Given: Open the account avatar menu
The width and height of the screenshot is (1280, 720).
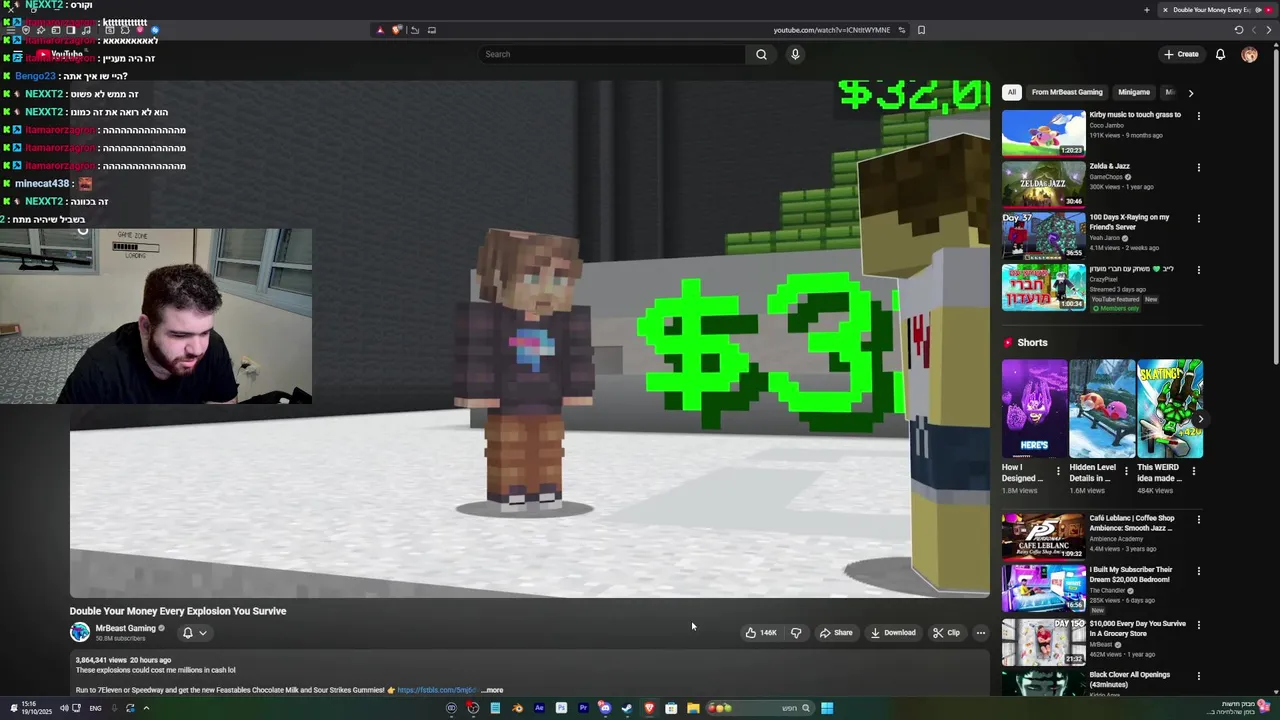Looking at the screenshot, I should pyautogui.click(x=1249, y=54).
